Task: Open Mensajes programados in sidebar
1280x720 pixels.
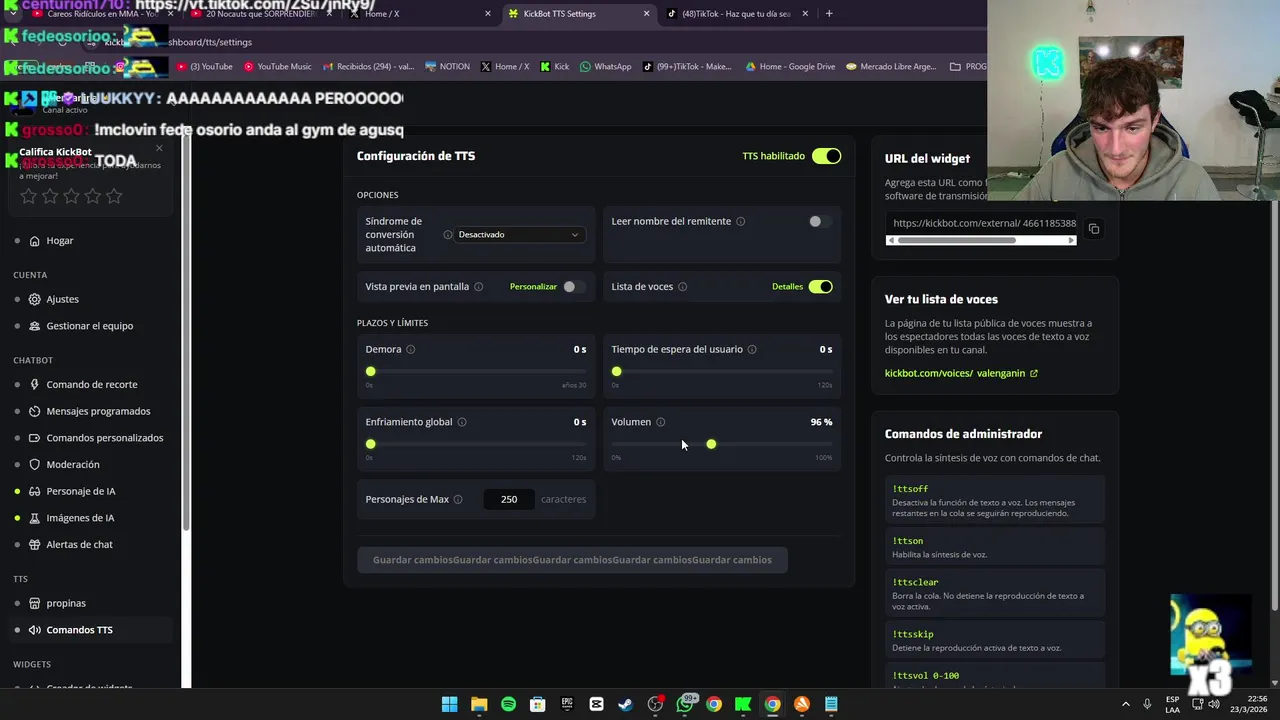Action: pyautogui.click(x=98, y=412)
